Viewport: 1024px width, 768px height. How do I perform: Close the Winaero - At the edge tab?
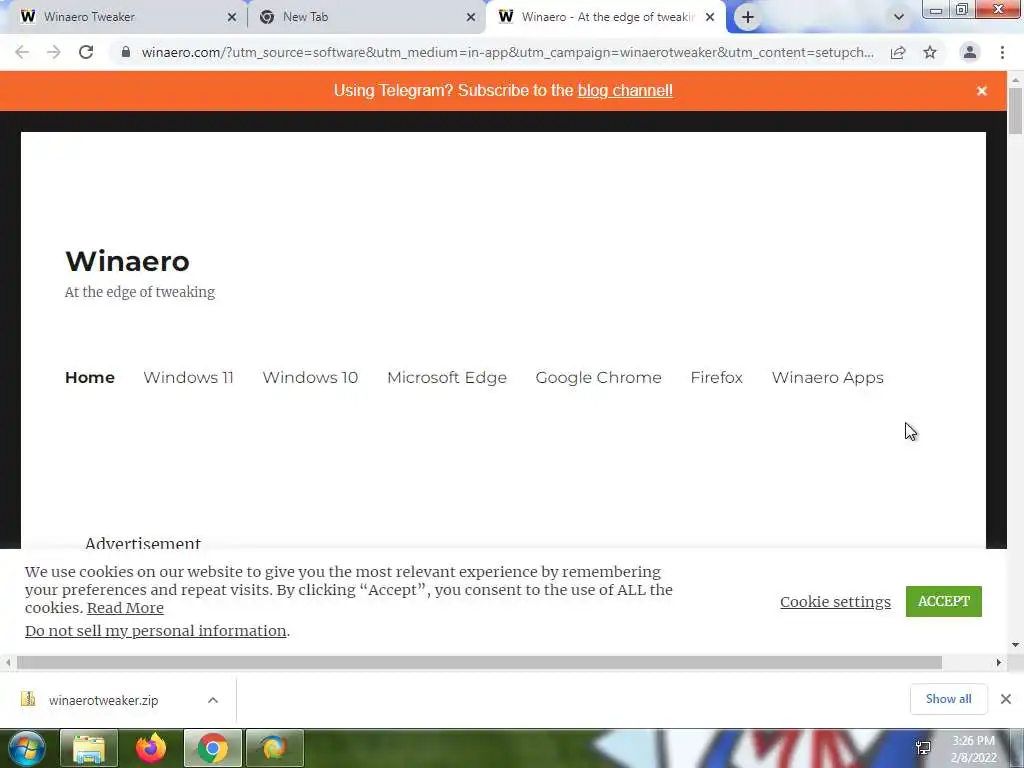(710, 18)
